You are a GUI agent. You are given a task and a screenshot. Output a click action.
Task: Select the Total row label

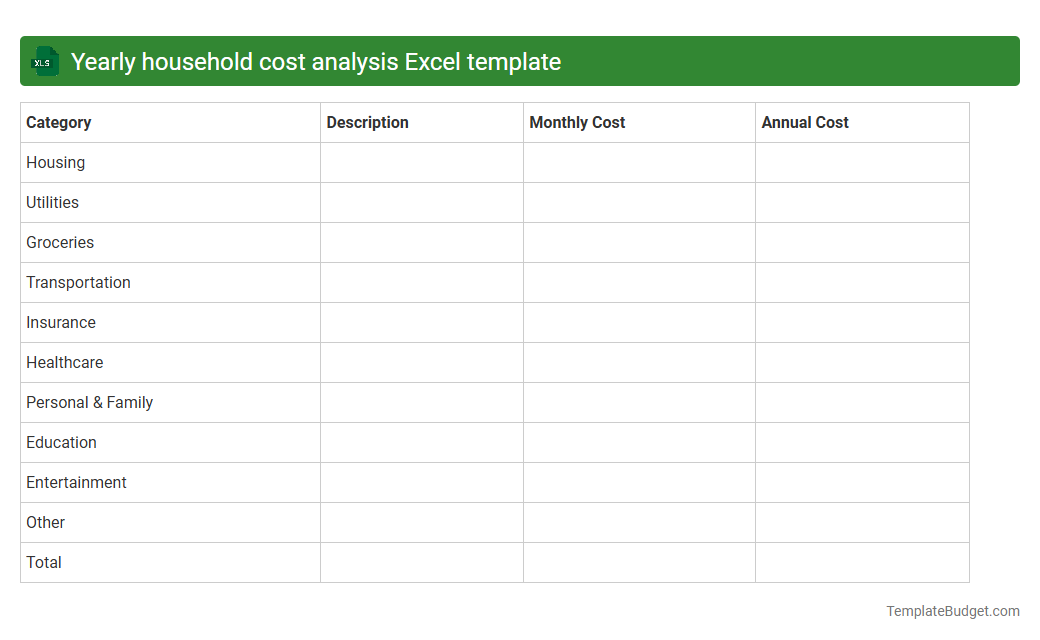click(x=44, y=562)
